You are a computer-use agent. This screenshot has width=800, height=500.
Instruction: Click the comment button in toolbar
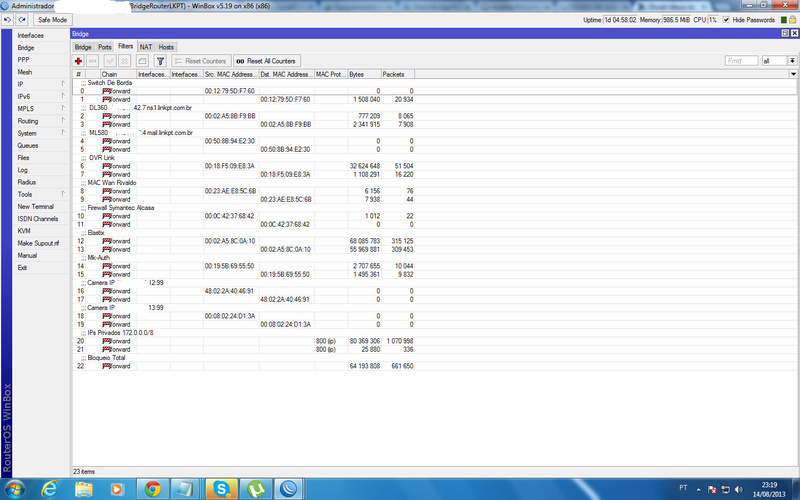pyautogui.click(x=142, y=61)
